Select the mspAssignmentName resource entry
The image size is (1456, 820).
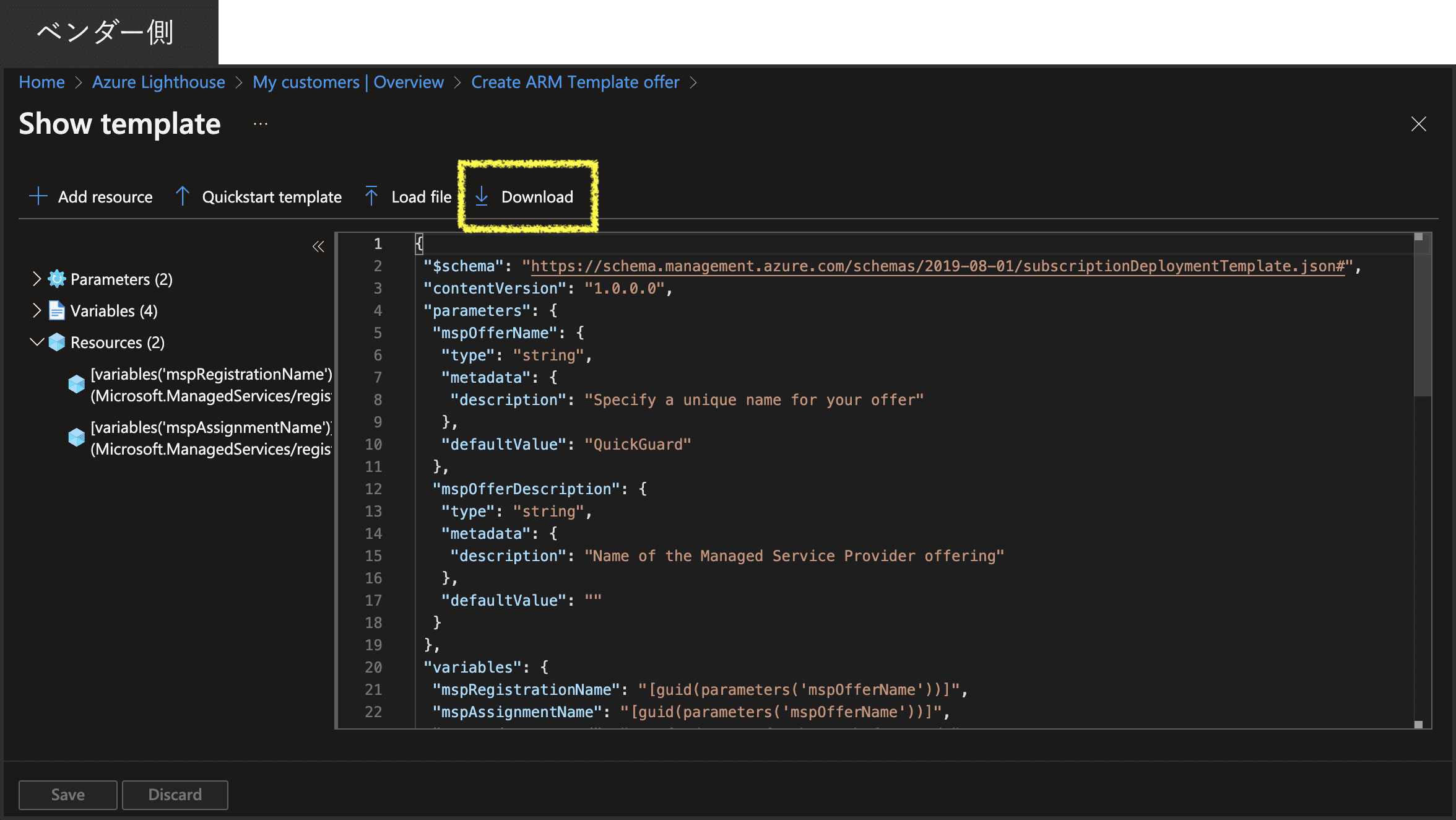pyautogui.click(x=211, y=438)
